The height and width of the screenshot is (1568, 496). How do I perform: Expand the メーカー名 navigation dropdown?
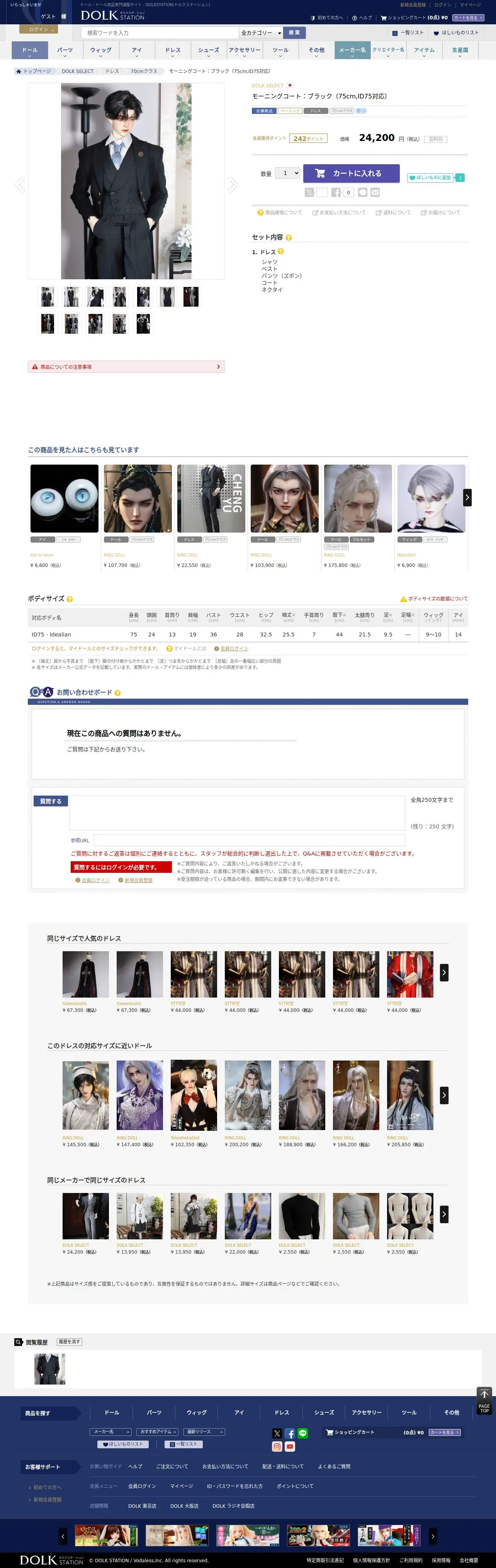click(352, 50)
